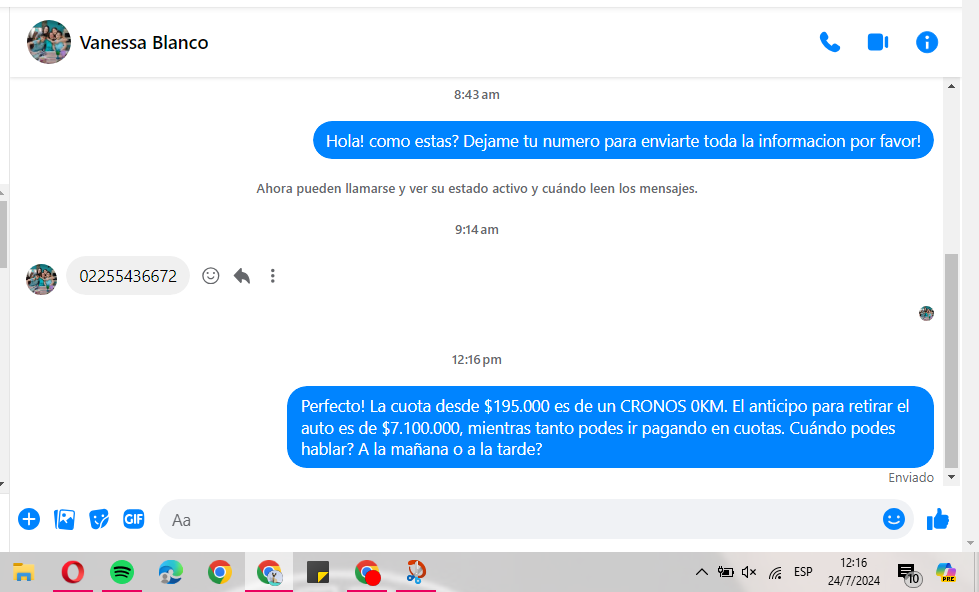The height and width of the screenshot is (592, 979).
Task: Click the 9:14 am timestamp
Action: [x=476, y=230]
